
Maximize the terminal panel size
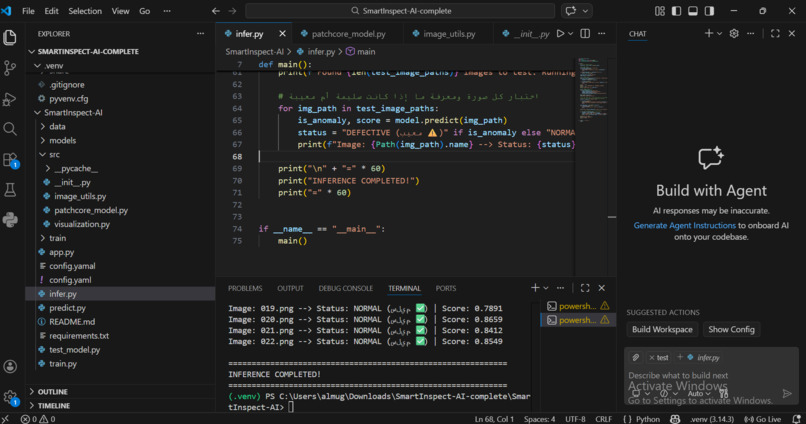coord(585,288)
